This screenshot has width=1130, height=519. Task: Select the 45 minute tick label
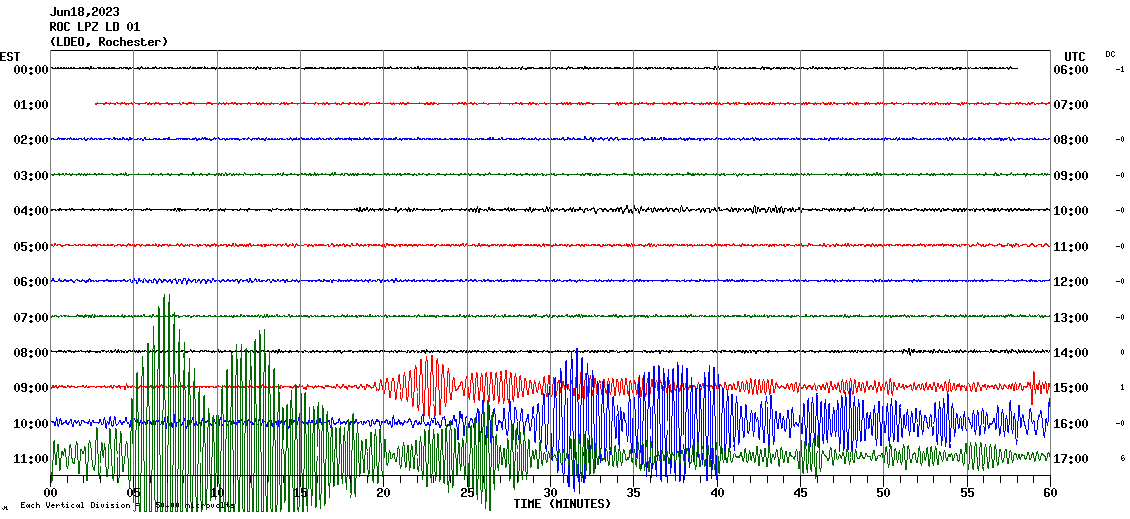pos(800,493)
